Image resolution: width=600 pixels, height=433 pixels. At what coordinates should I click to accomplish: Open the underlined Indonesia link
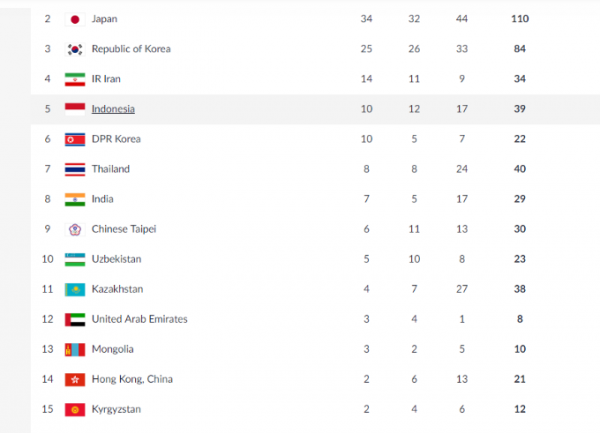tap(113, 109)
